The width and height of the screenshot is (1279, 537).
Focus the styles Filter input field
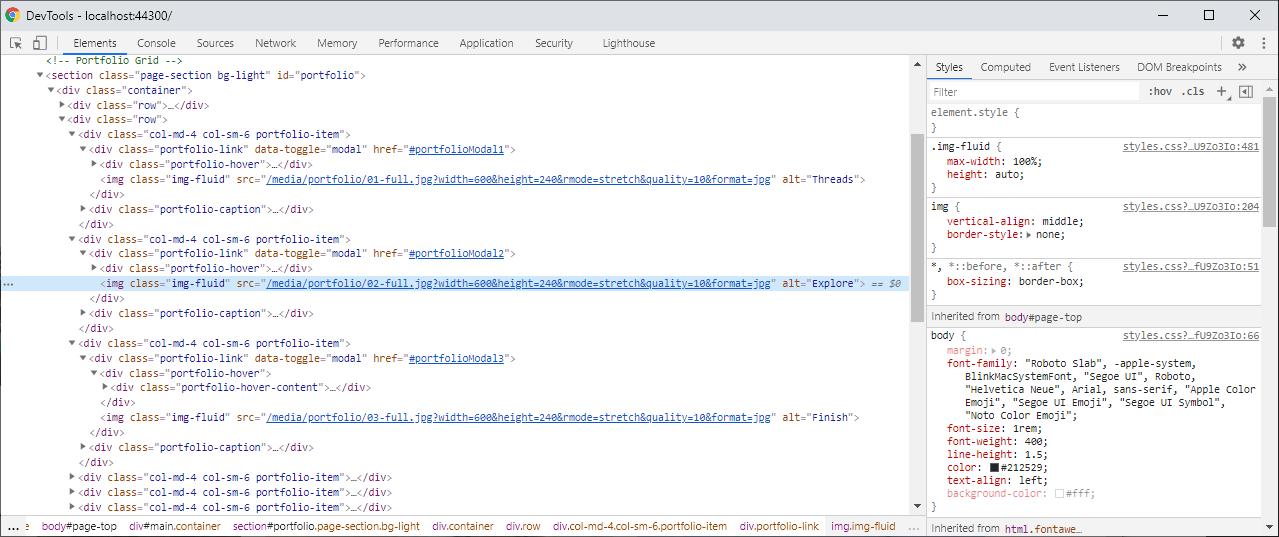click(x=1034, y=92)
